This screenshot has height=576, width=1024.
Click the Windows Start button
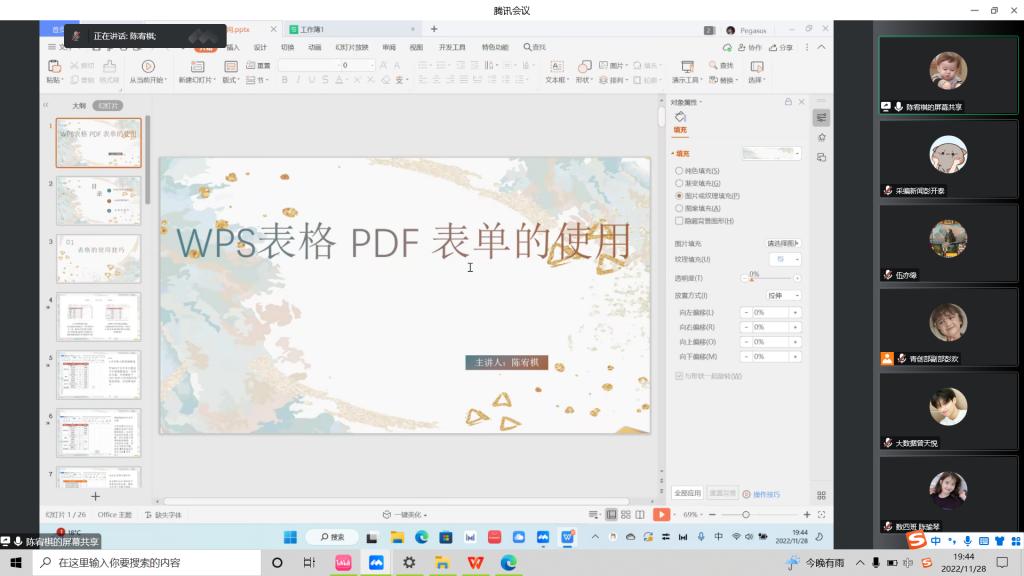(x=16, y=562)
